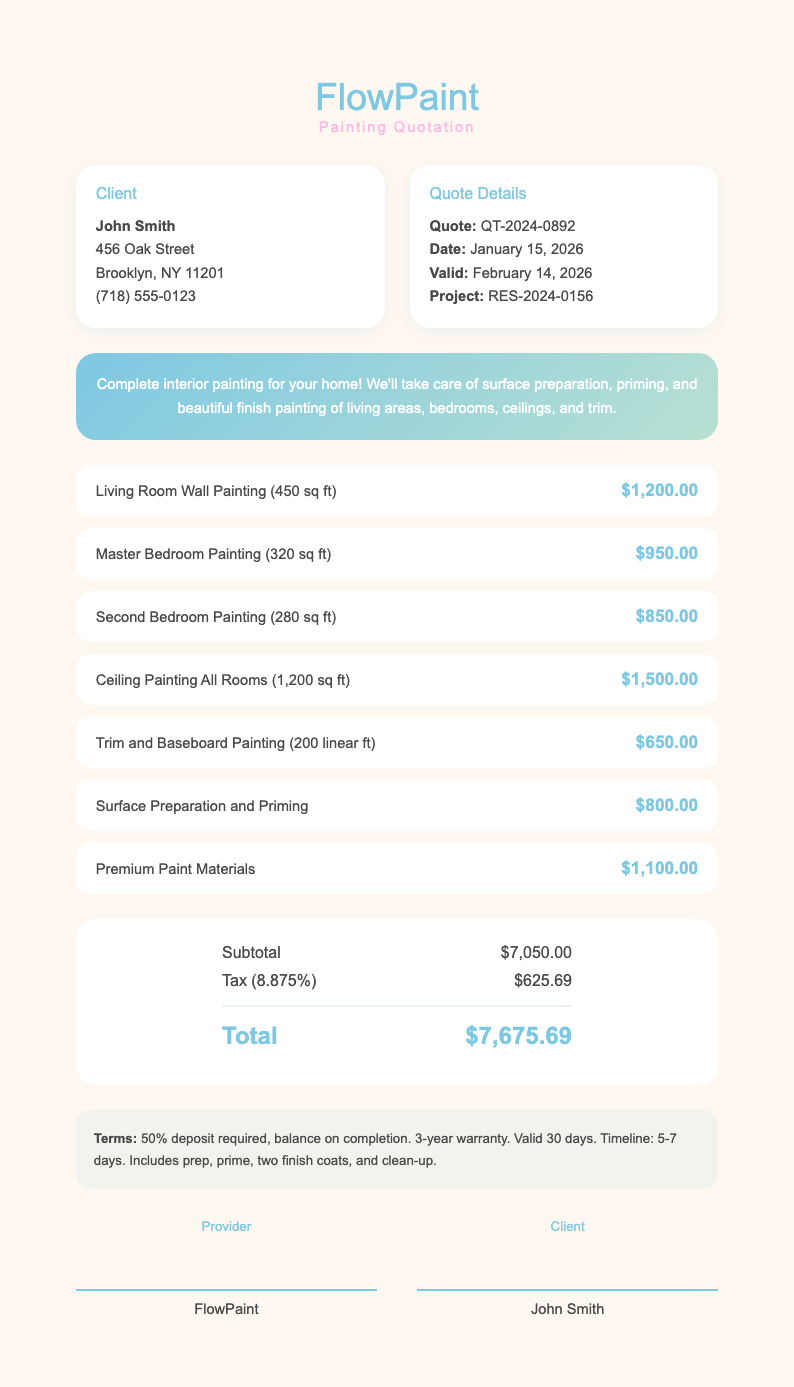Click the Total amount $7,675.69
The image size is (794, 1387).
(x=518, y=1036)
